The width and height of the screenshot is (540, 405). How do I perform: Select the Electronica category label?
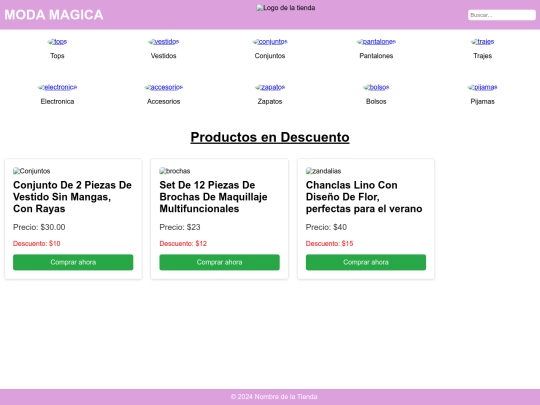click(x=57, y=102)
